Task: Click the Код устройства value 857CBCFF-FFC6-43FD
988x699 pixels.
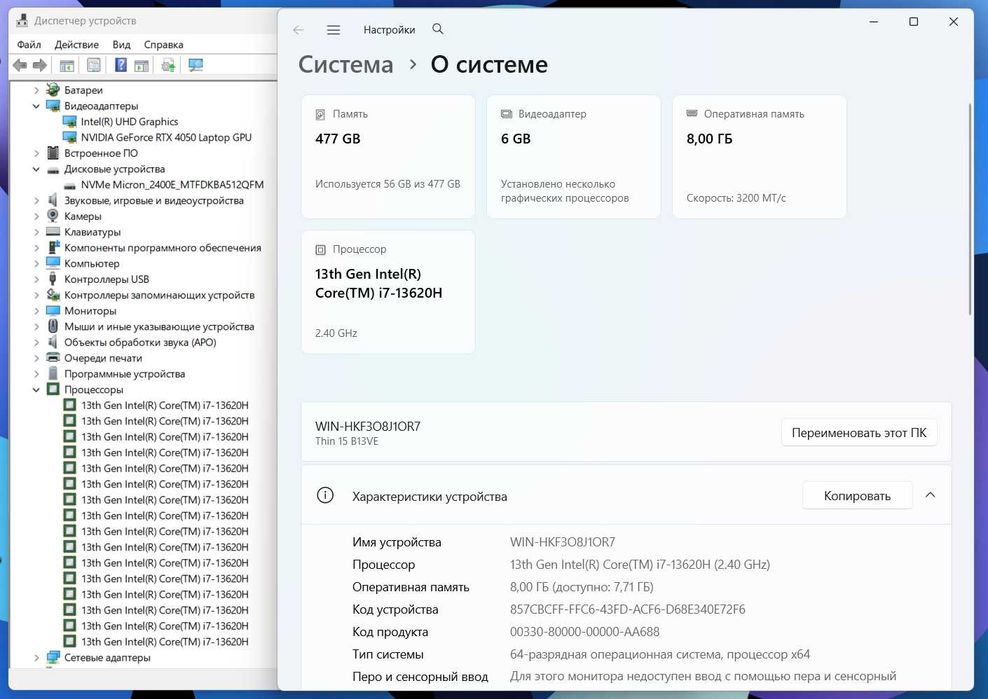Action: 628,609
